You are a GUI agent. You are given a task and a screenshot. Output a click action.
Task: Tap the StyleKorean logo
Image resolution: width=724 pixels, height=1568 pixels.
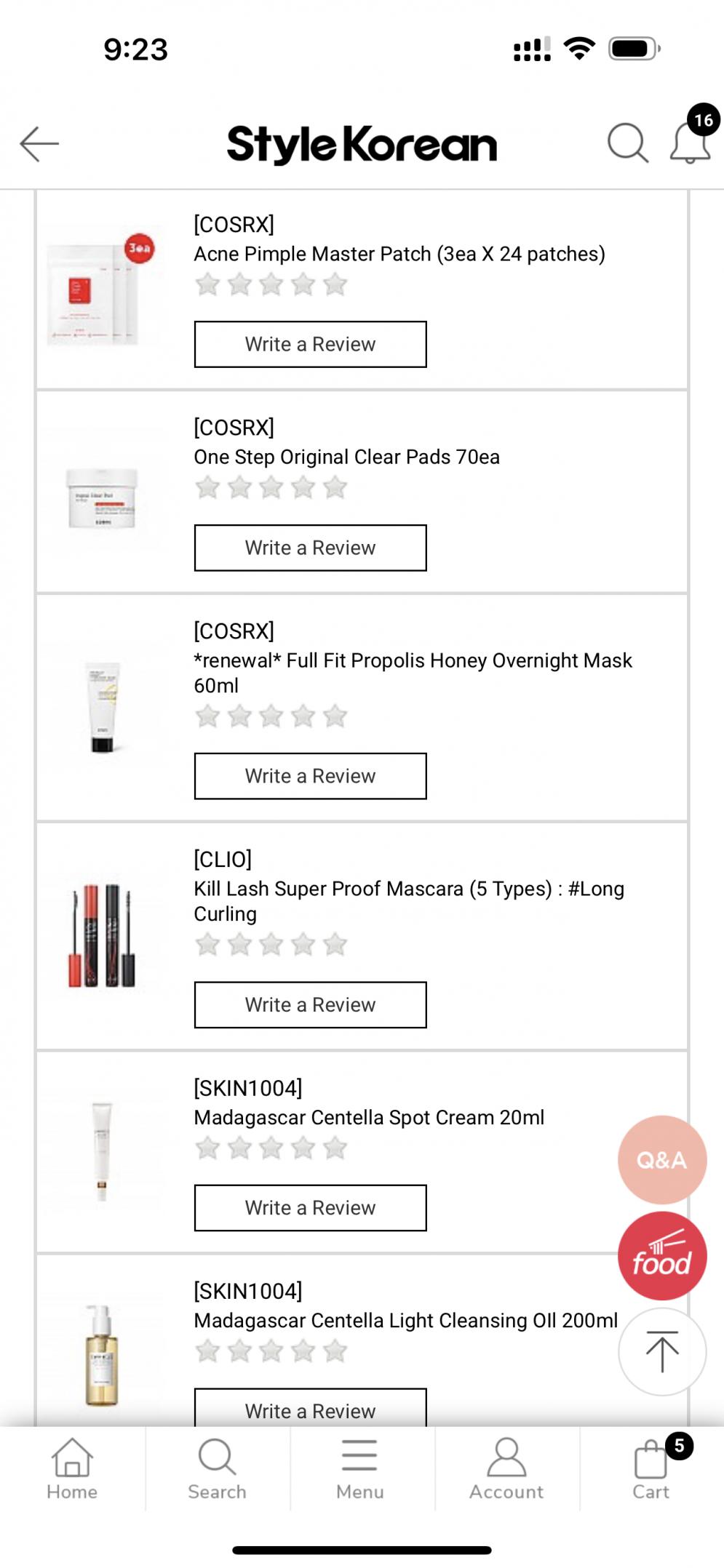[362, 144]
